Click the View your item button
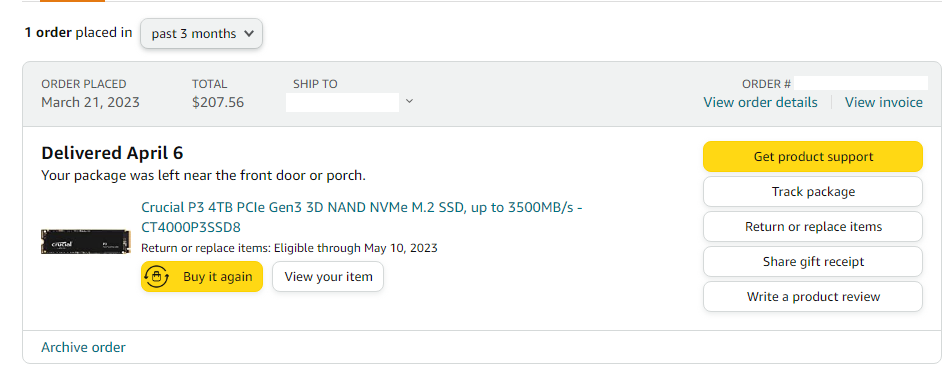947x370 pixels. pyautogui.click(x=328, y=276)
